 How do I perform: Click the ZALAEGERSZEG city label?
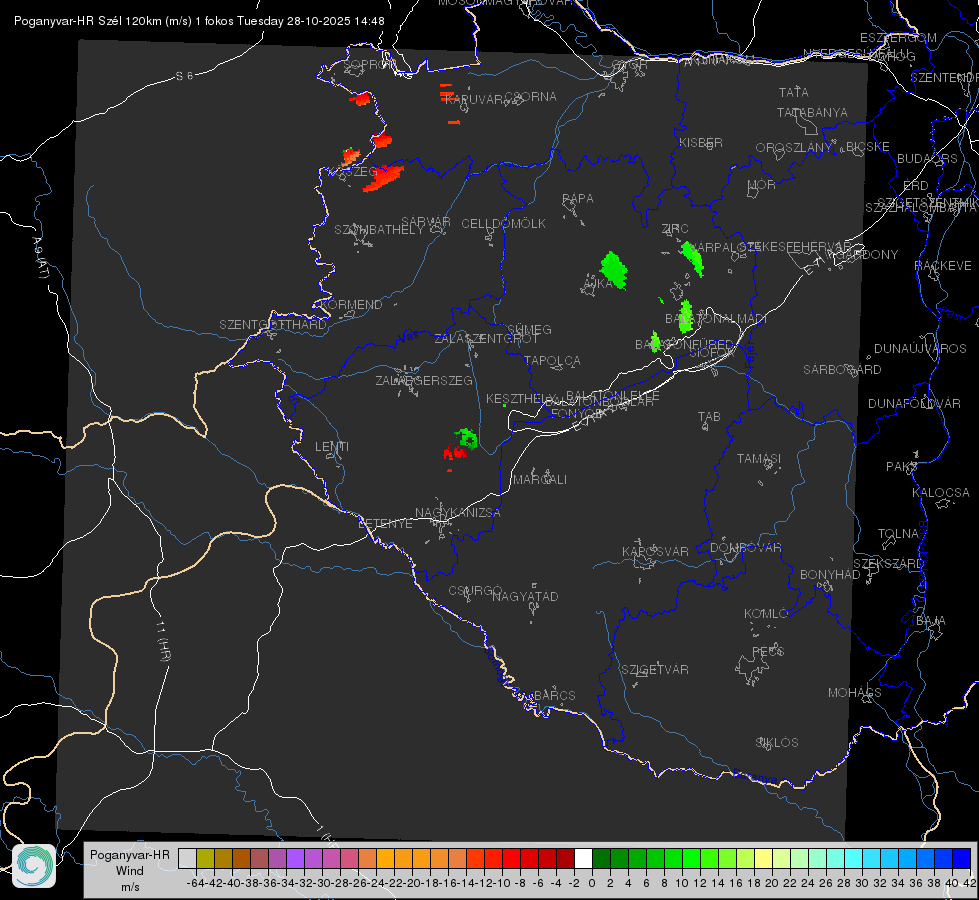coord(424,380)
